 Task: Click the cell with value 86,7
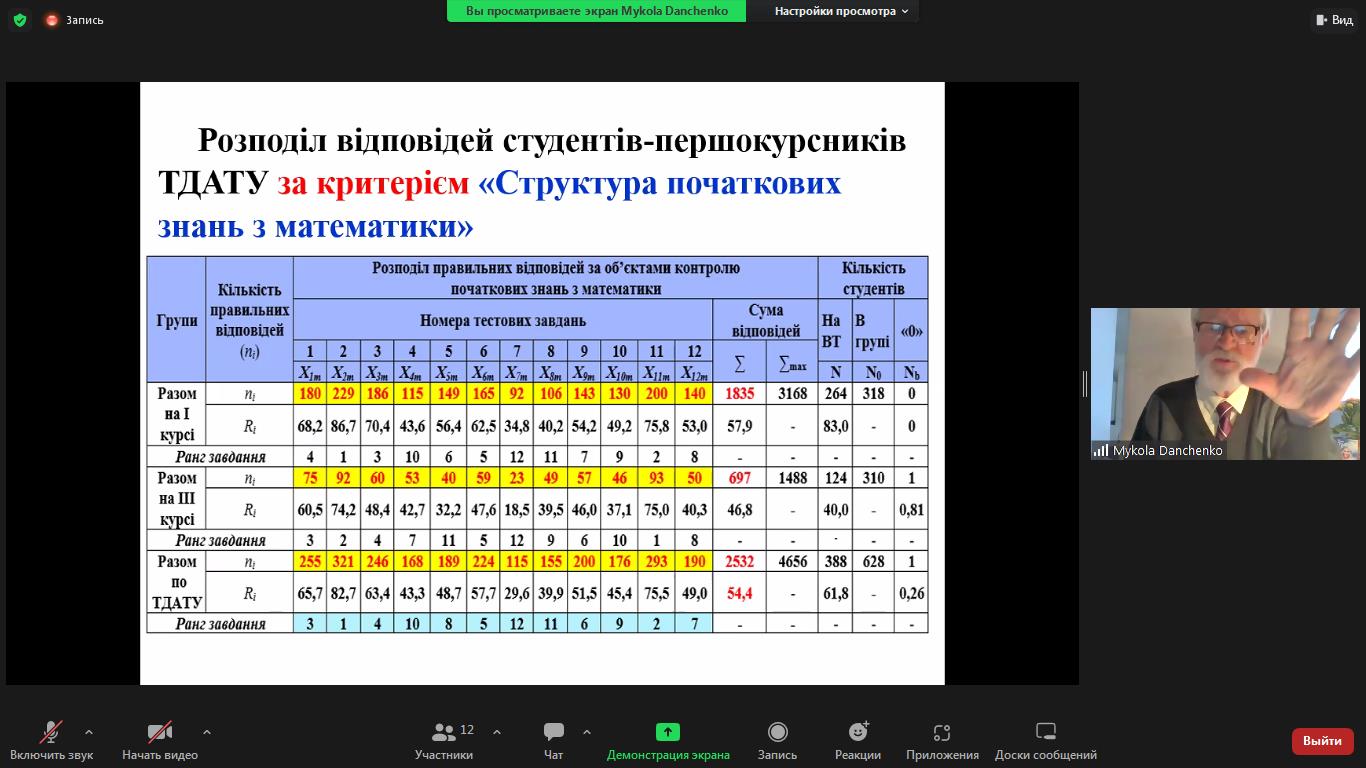343,426
